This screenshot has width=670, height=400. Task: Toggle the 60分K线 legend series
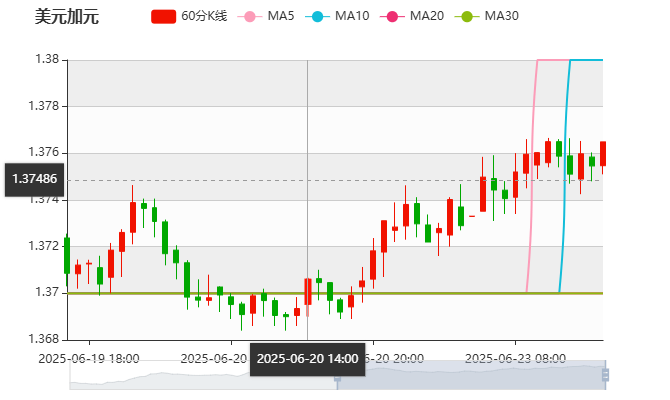pos(189,16)
